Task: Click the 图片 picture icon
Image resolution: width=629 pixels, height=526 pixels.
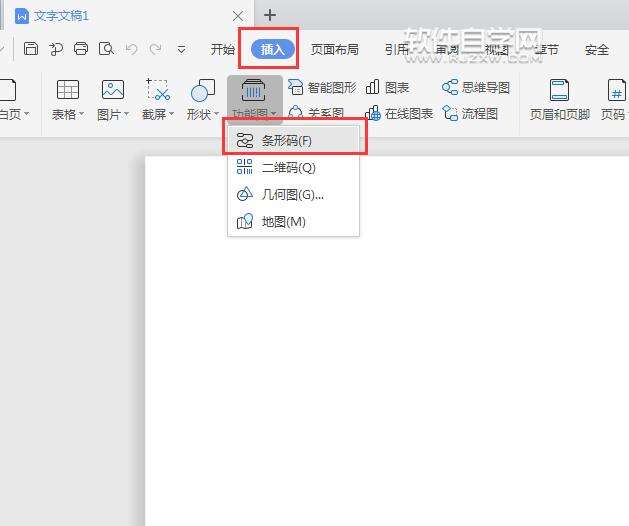Action: (113, 89)
